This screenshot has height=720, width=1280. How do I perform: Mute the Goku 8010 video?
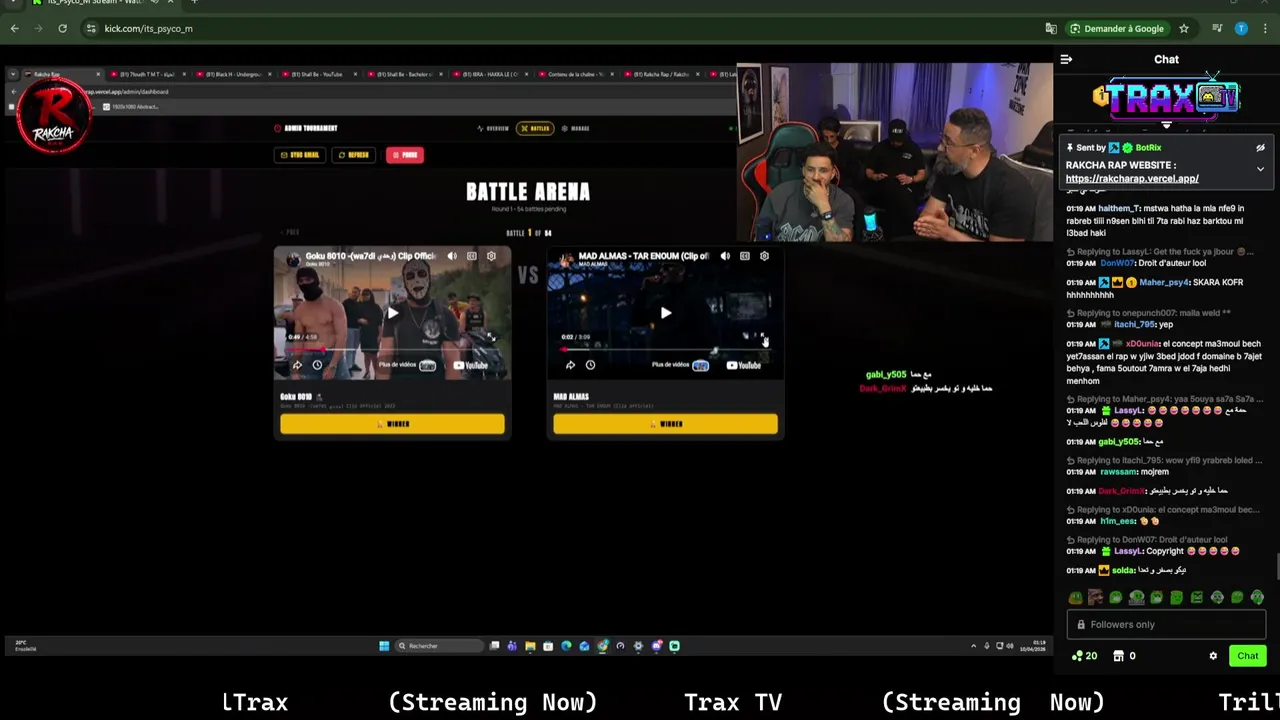click(x=452, y=256)
